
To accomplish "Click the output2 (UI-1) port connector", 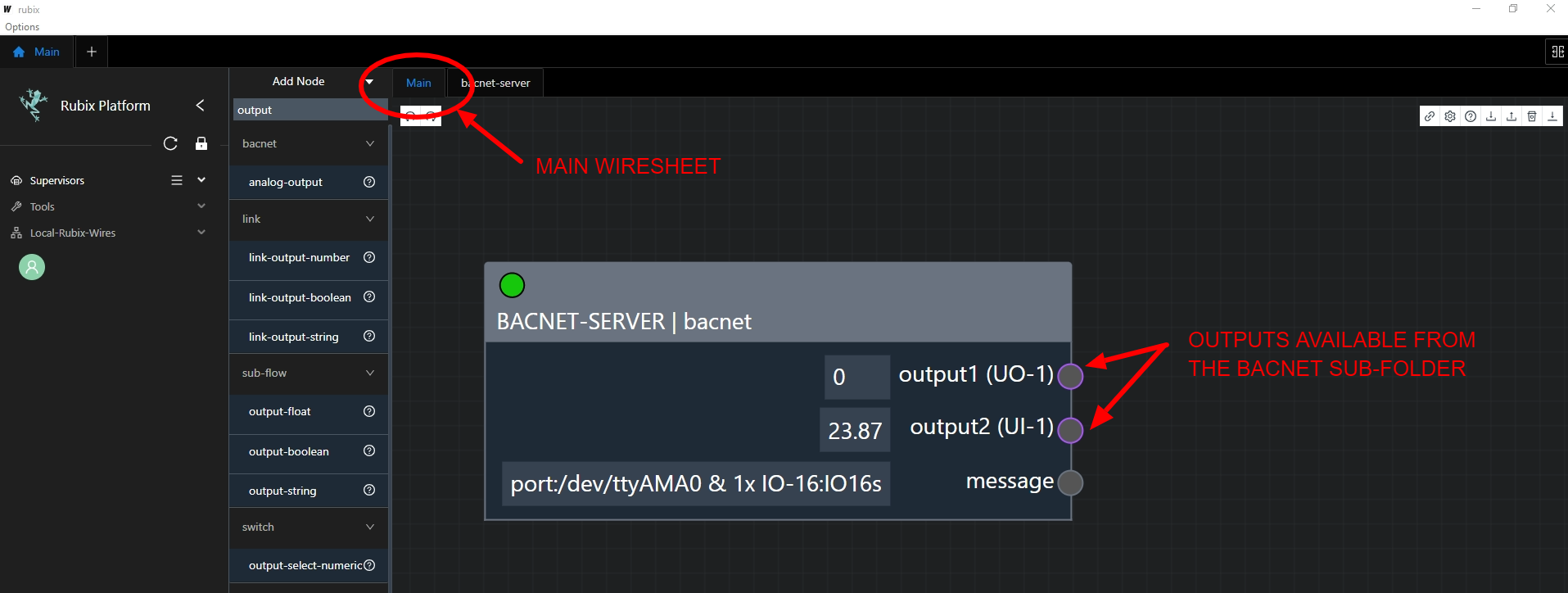I will tap(1070, 429).
